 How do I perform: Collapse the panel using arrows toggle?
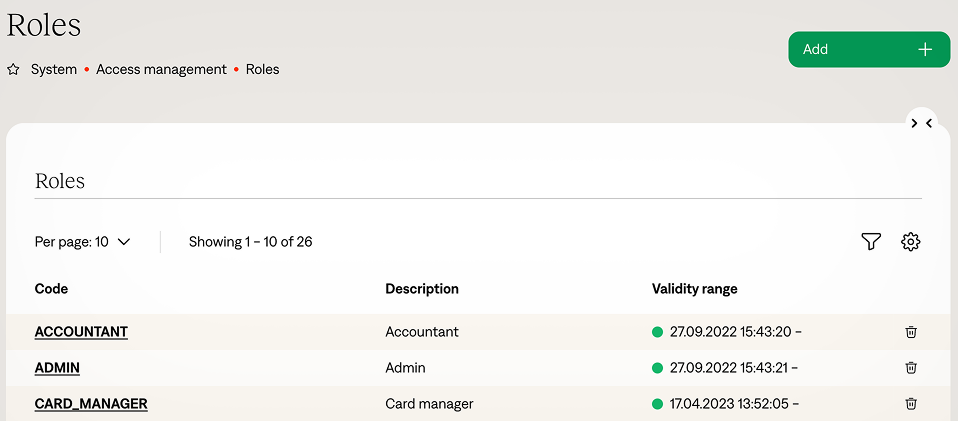[x=921, y=123]
